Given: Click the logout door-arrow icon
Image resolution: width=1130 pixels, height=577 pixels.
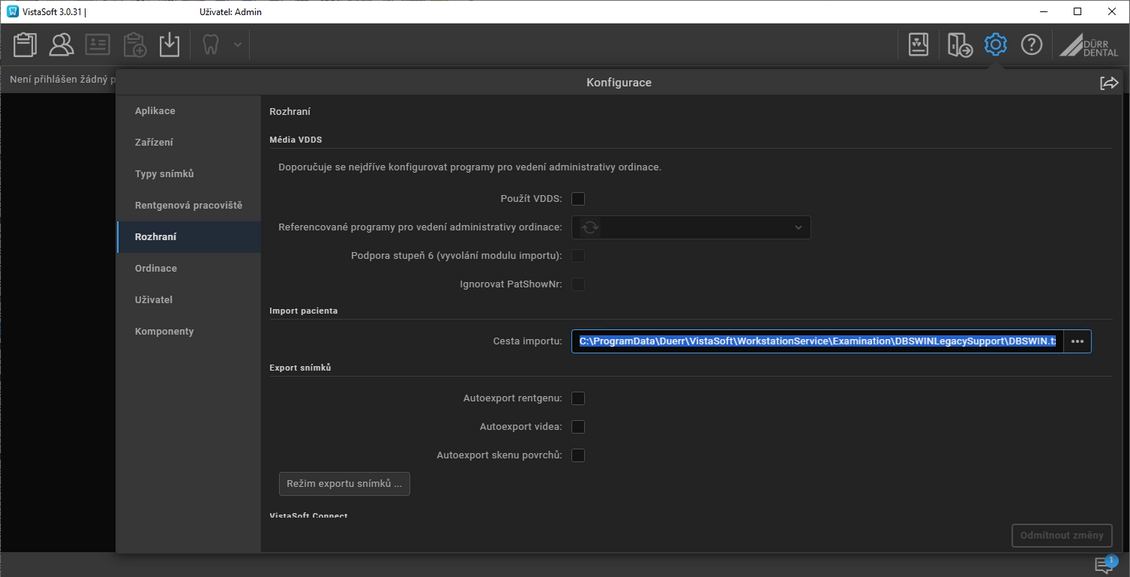Looking at the screenshot, I should tap(959, 45).
